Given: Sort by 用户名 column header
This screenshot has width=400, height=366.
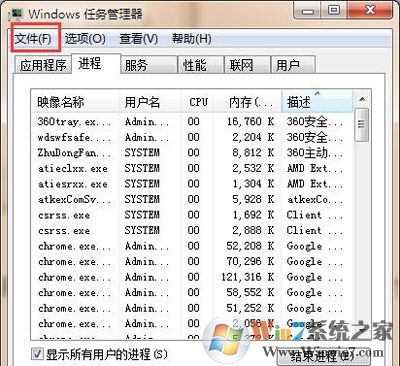Looking at the screenshot, I should tap(150, 102).
